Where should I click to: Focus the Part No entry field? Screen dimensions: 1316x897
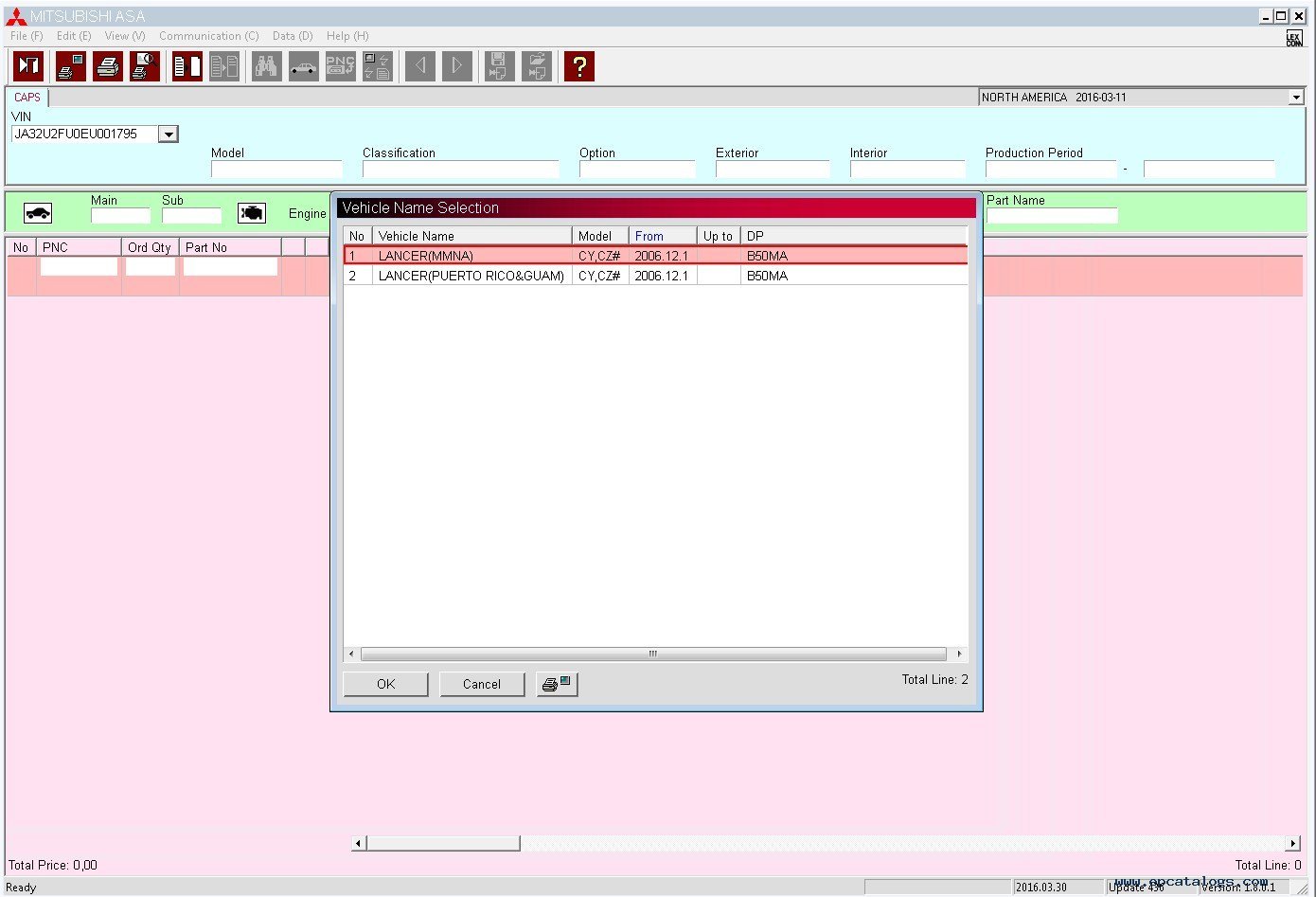tap(230, 267)
